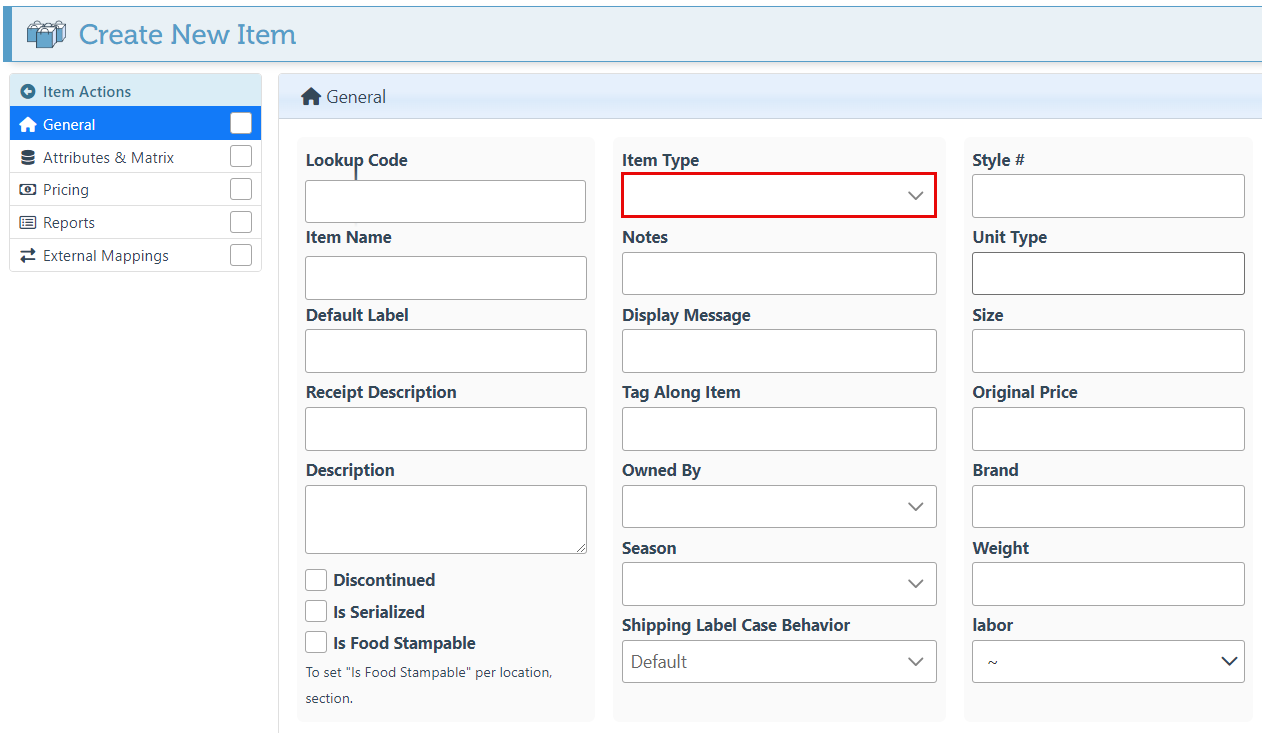Enable the Discontinued checkbox
The image size is (1262, 733).
coord(316,580)
